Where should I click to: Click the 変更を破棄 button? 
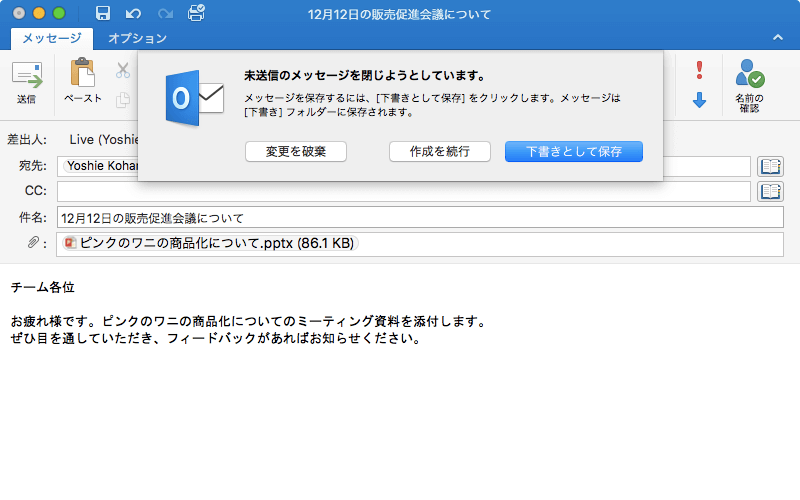coord(296,152)
